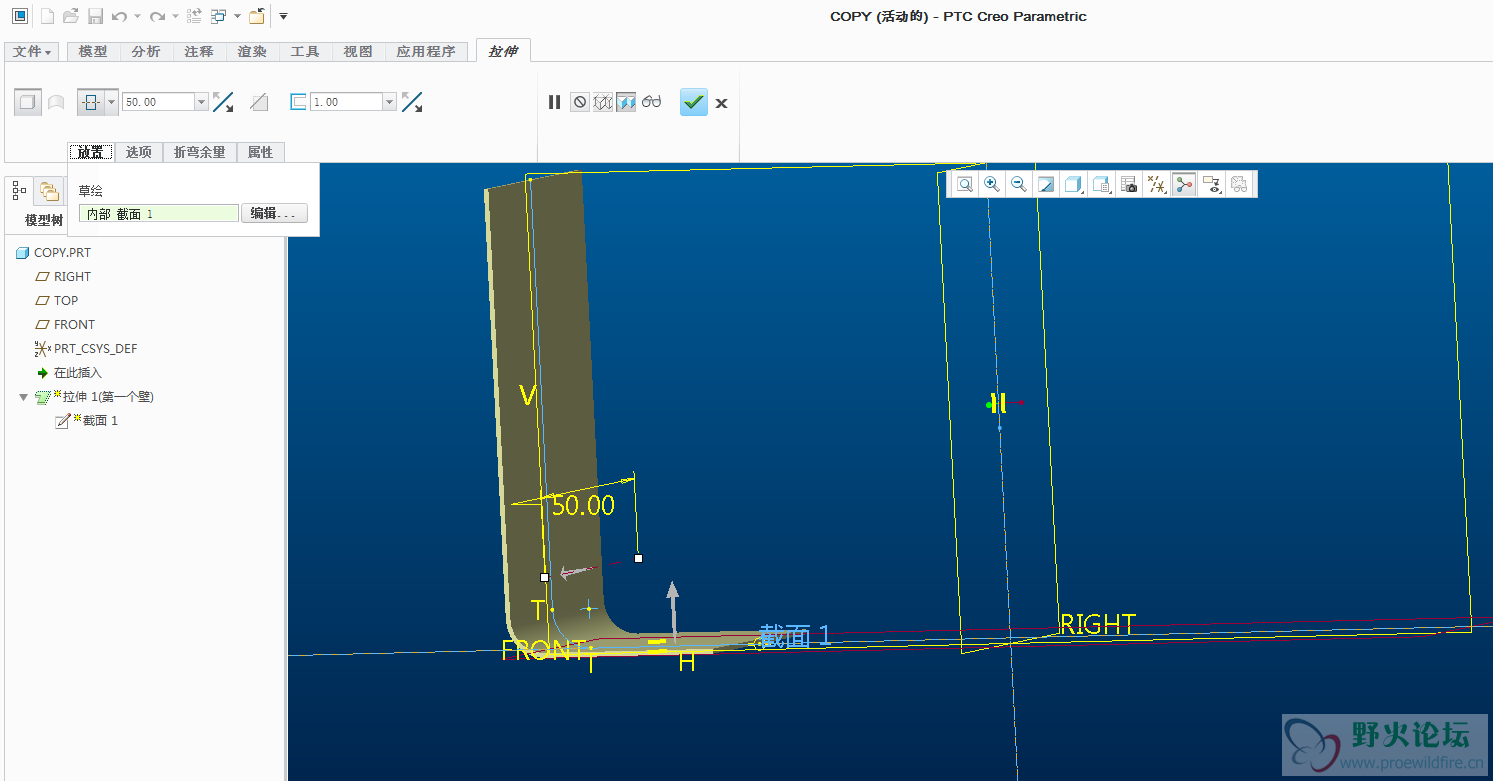
Task: Open the 属性 properties panel tab
Action: (261, 152)
